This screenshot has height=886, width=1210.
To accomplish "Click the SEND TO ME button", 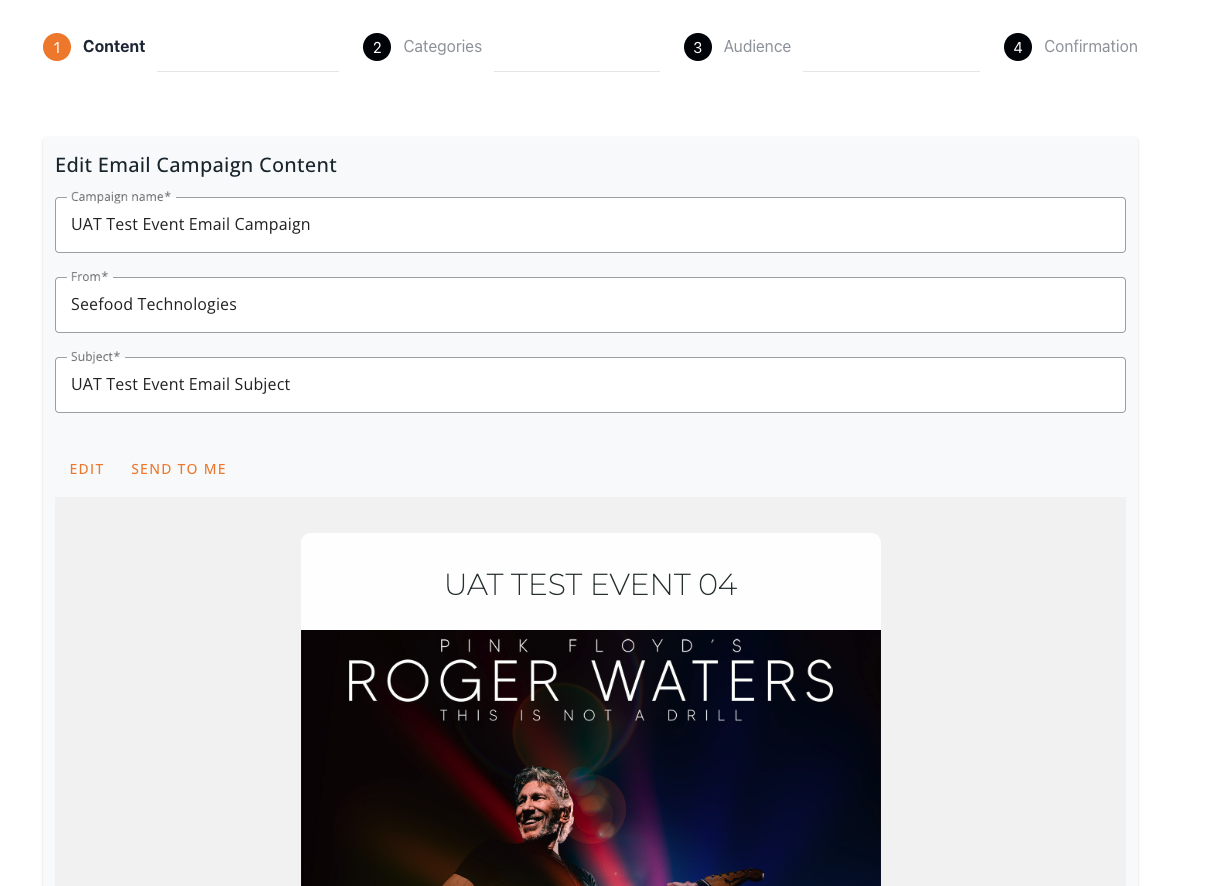I will click(179, 469).
